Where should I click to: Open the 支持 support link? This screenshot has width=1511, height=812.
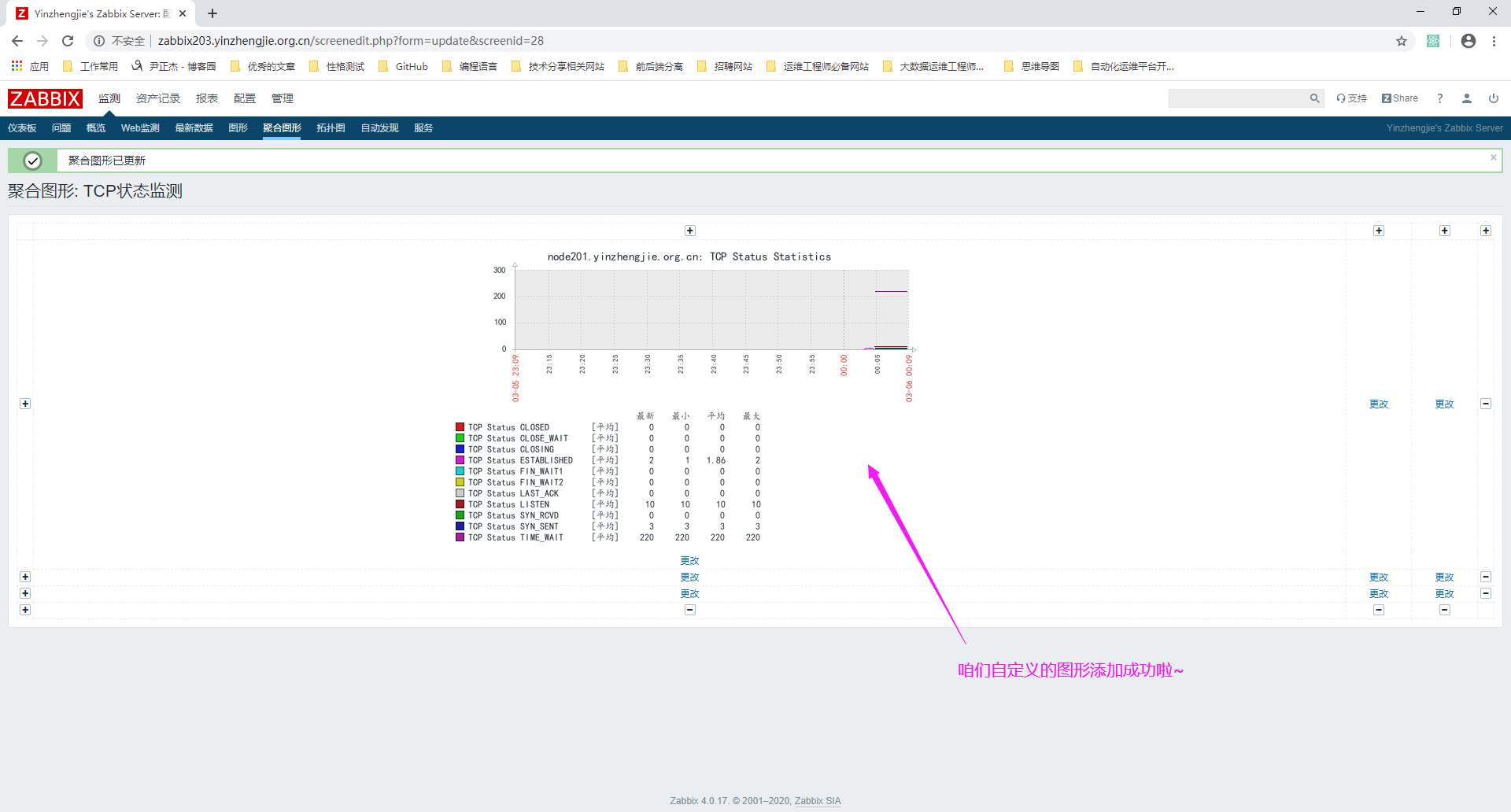(1351, 98)
